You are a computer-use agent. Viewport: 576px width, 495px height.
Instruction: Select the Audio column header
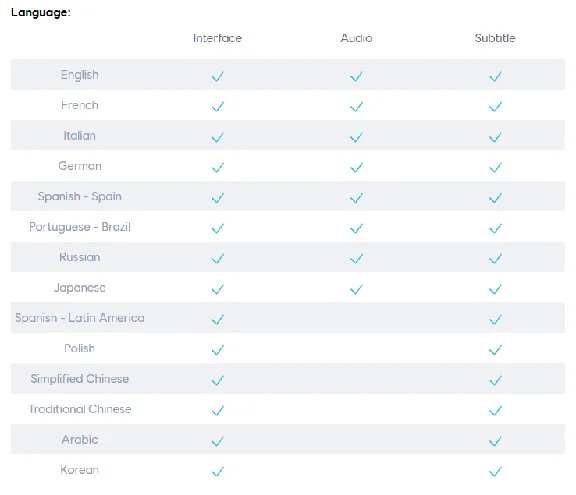356,38
